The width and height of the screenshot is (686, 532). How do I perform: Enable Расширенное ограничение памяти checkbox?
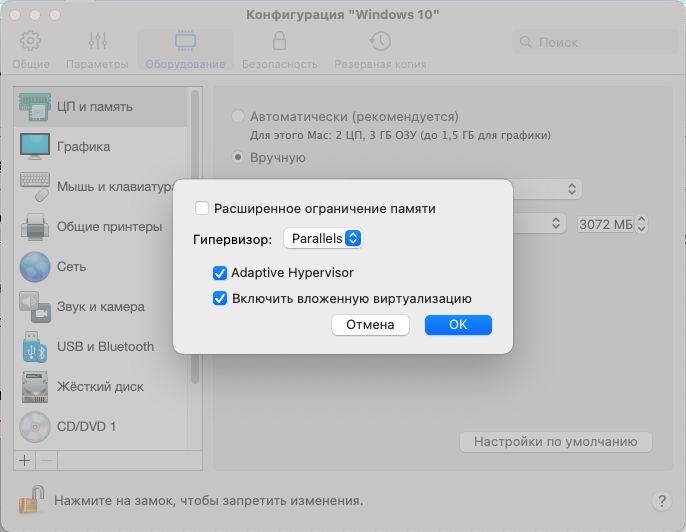pos(202,209)
